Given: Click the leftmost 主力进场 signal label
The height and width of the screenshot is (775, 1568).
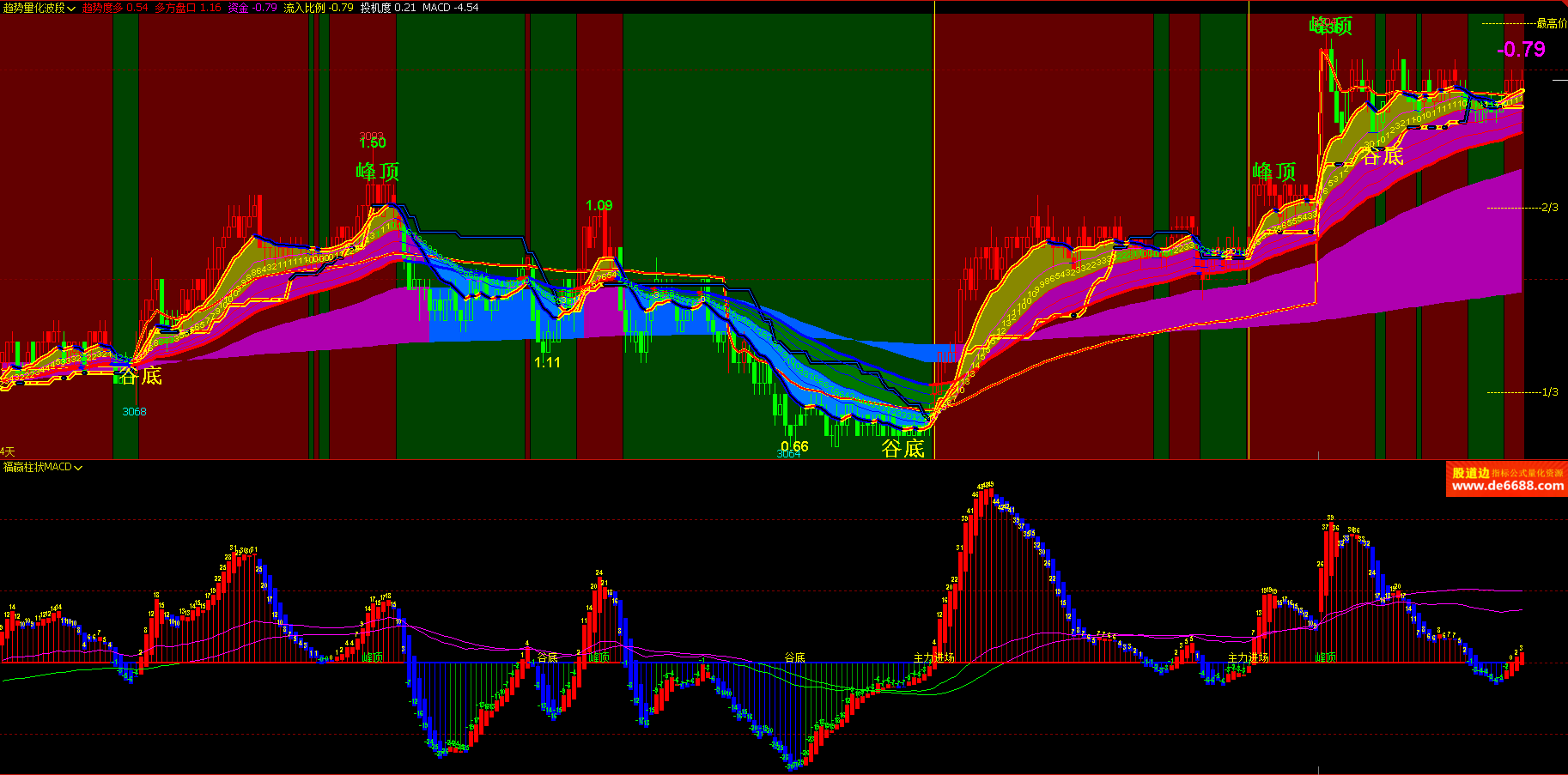Looking at the screenshot, I should tap(933, 657).
